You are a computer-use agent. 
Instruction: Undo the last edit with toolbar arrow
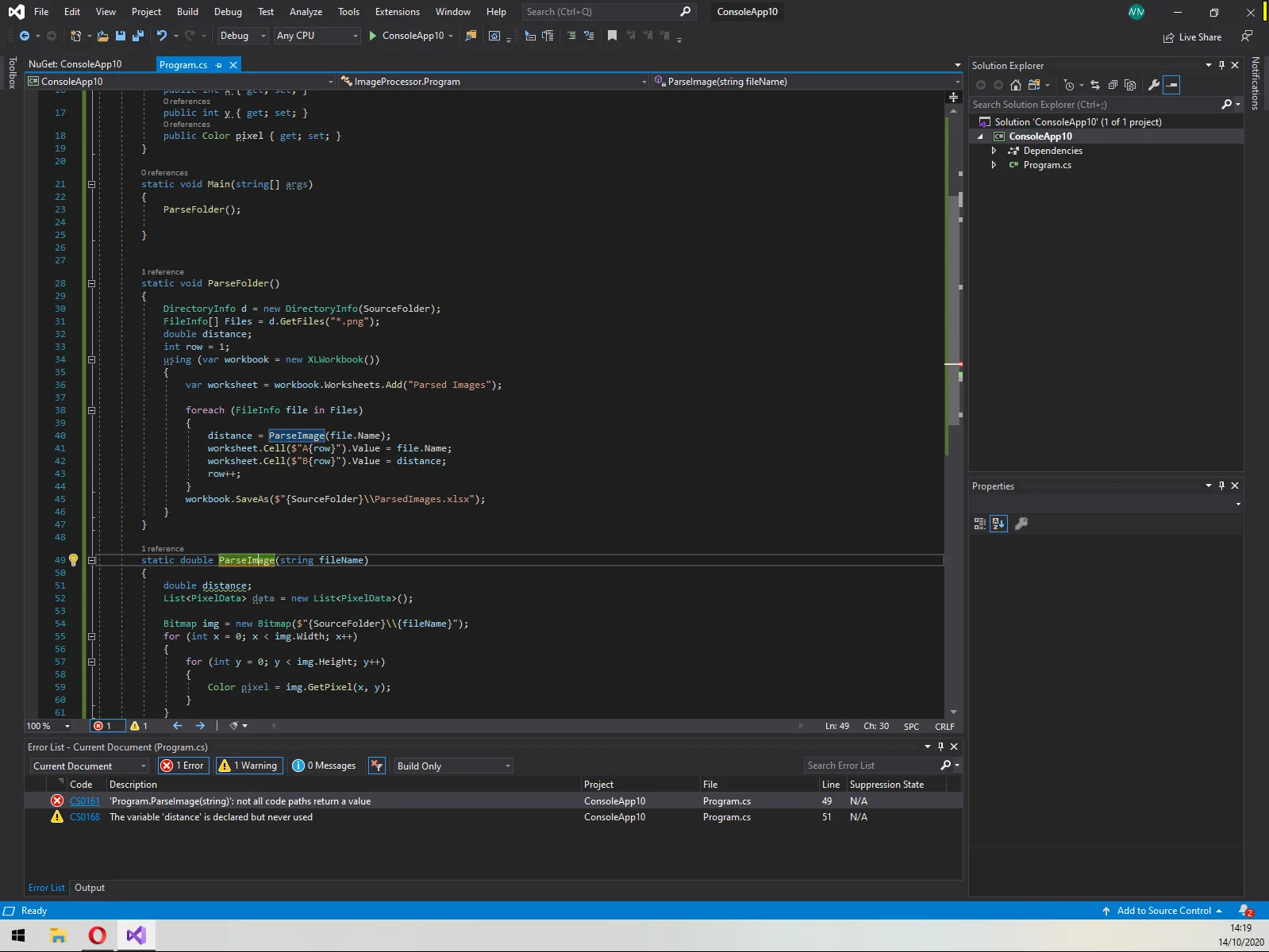click(x=162, y=36)
